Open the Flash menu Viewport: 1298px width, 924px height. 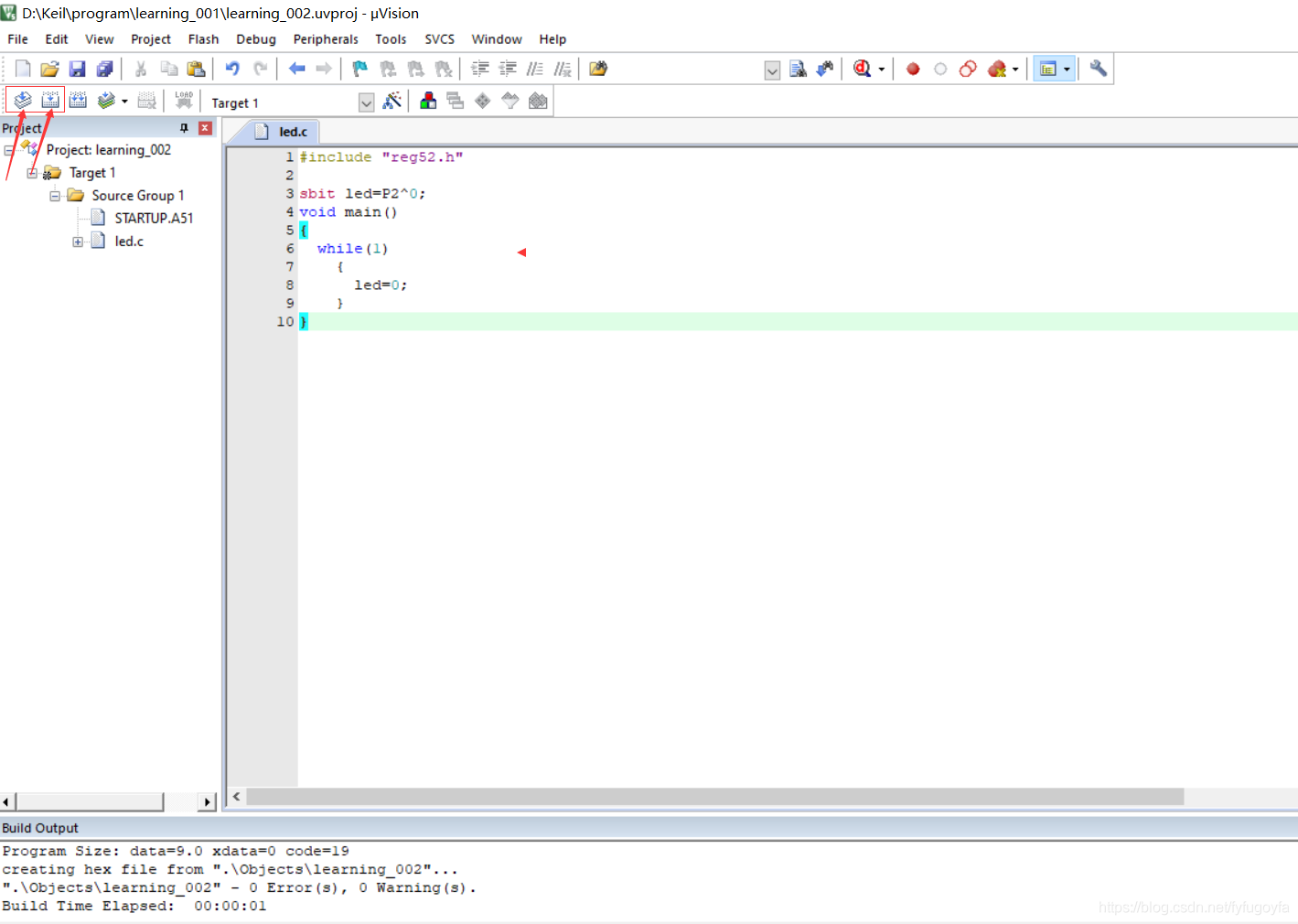point(203,39)
